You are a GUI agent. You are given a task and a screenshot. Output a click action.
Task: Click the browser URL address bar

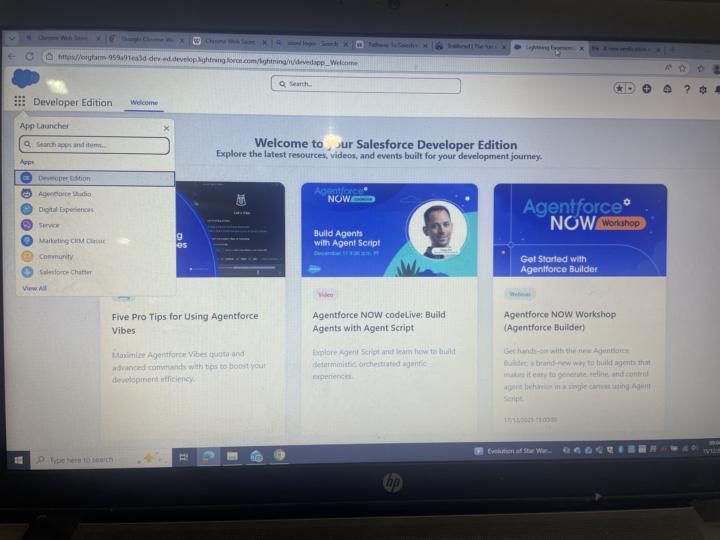tap(207, 60)
